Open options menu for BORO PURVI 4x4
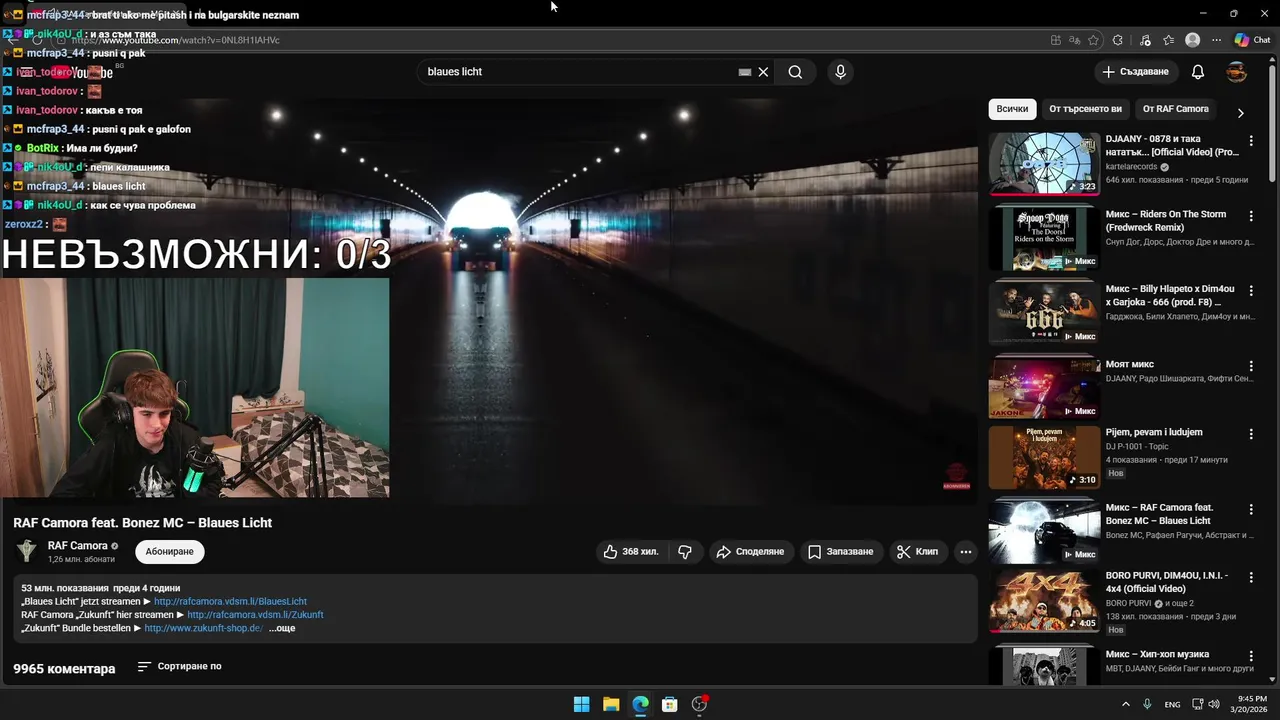Viewport: 1280px width, 720px height. tap(1251, 579)
